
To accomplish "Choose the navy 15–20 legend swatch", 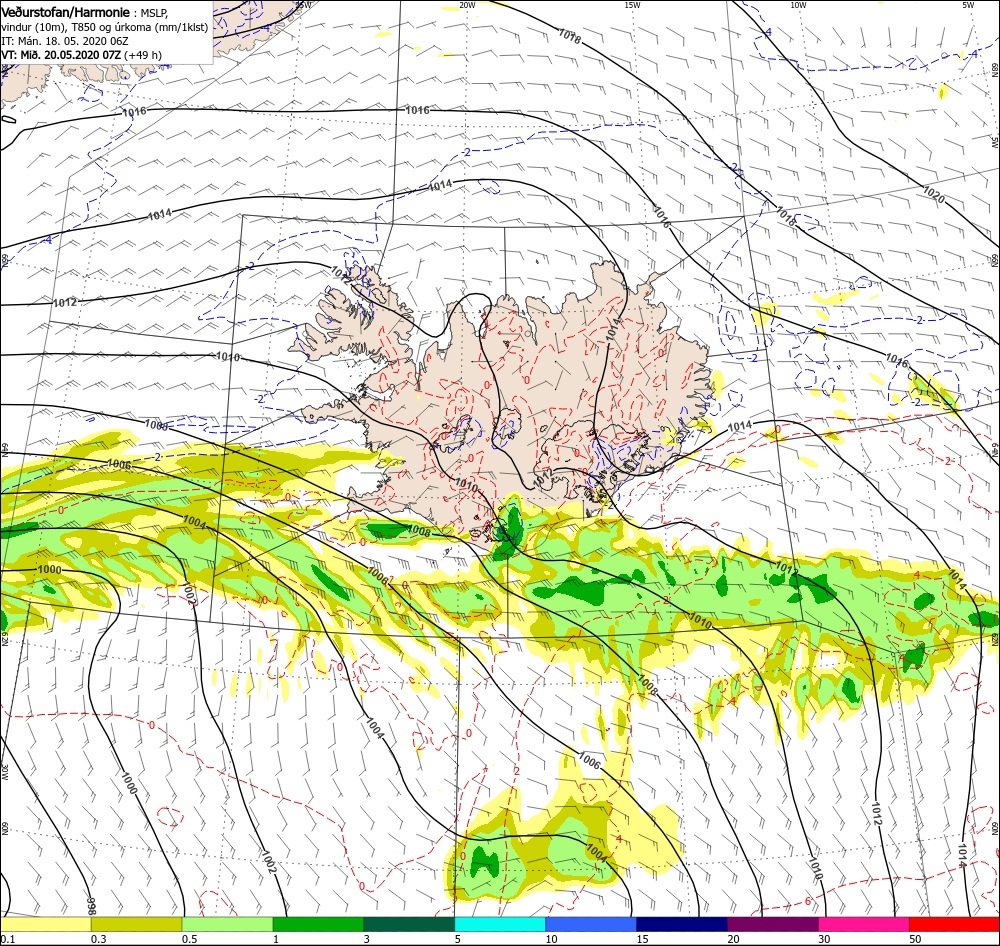I will tap(682, 924).
